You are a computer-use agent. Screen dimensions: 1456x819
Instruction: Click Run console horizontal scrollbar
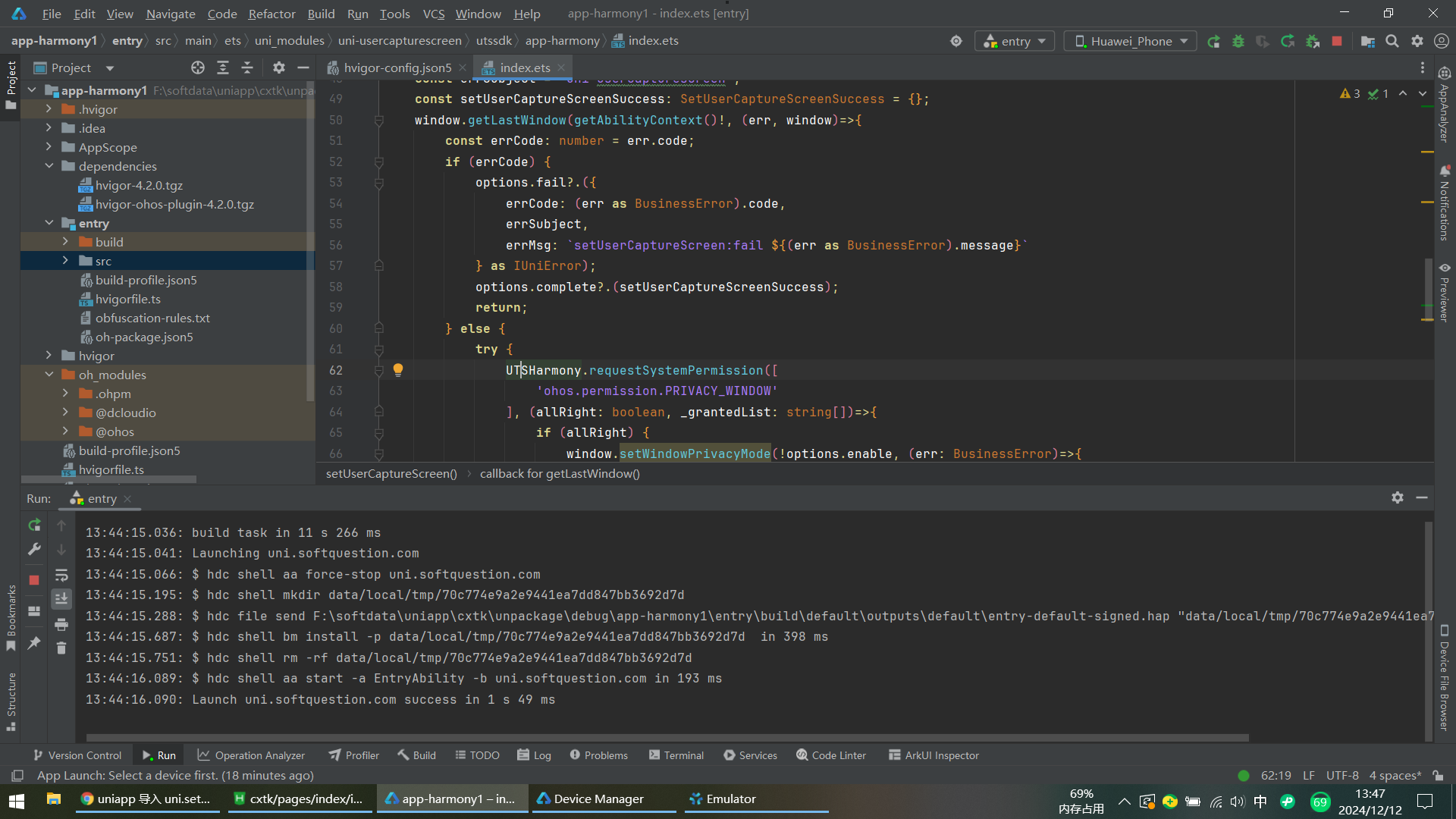pyautogui.click(x=667, y=737)
